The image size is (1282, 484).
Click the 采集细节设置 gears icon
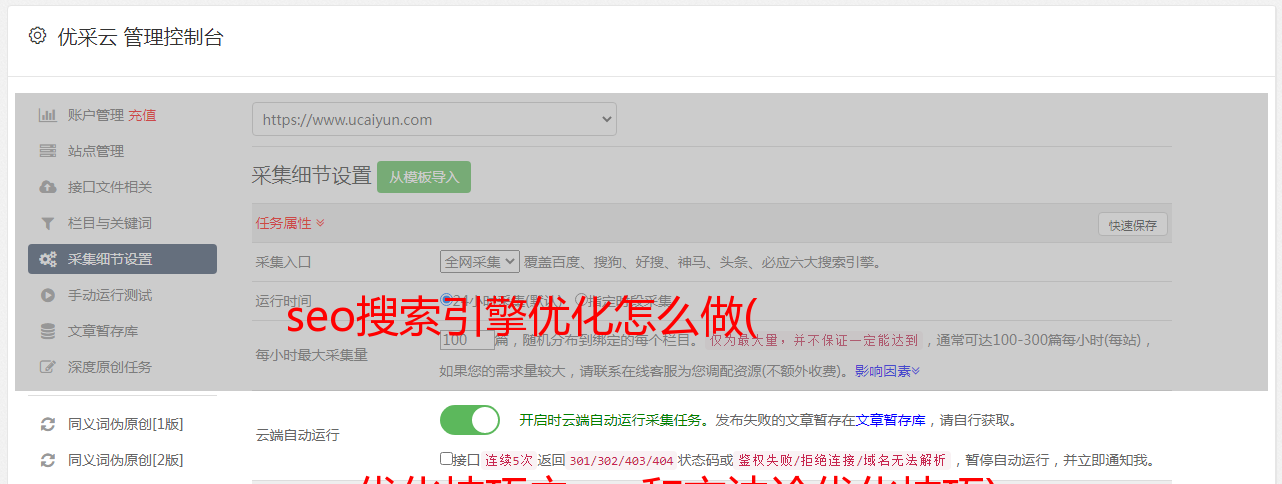(x=47, y=259)
